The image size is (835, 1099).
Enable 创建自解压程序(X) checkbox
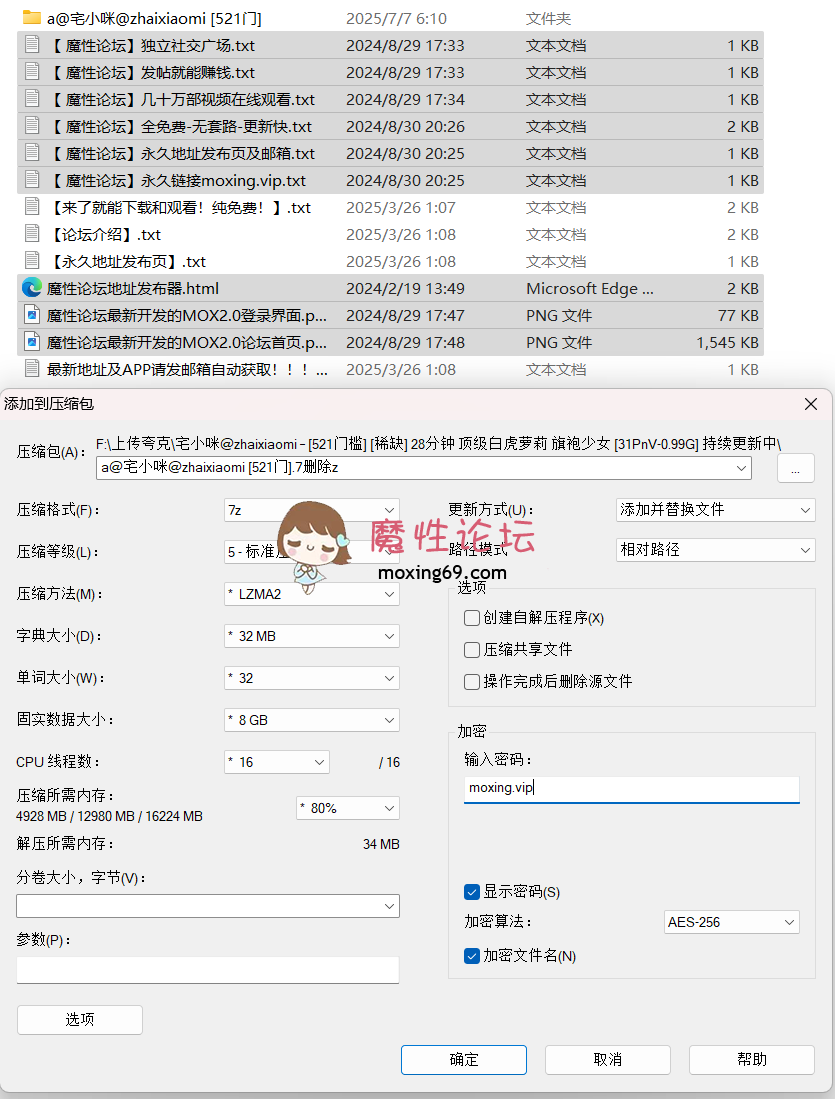coord(472,617)
